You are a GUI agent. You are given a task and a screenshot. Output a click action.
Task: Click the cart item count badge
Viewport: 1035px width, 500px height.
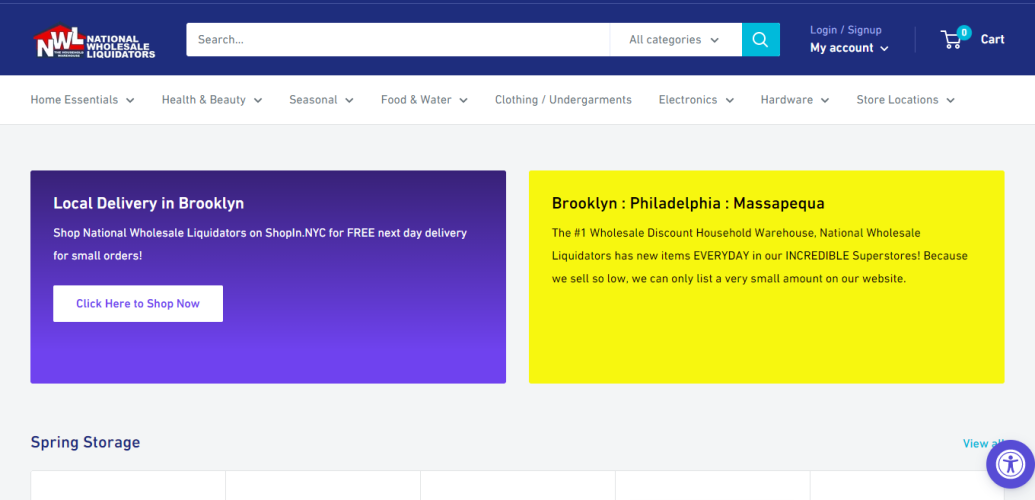tap(964, 32)
